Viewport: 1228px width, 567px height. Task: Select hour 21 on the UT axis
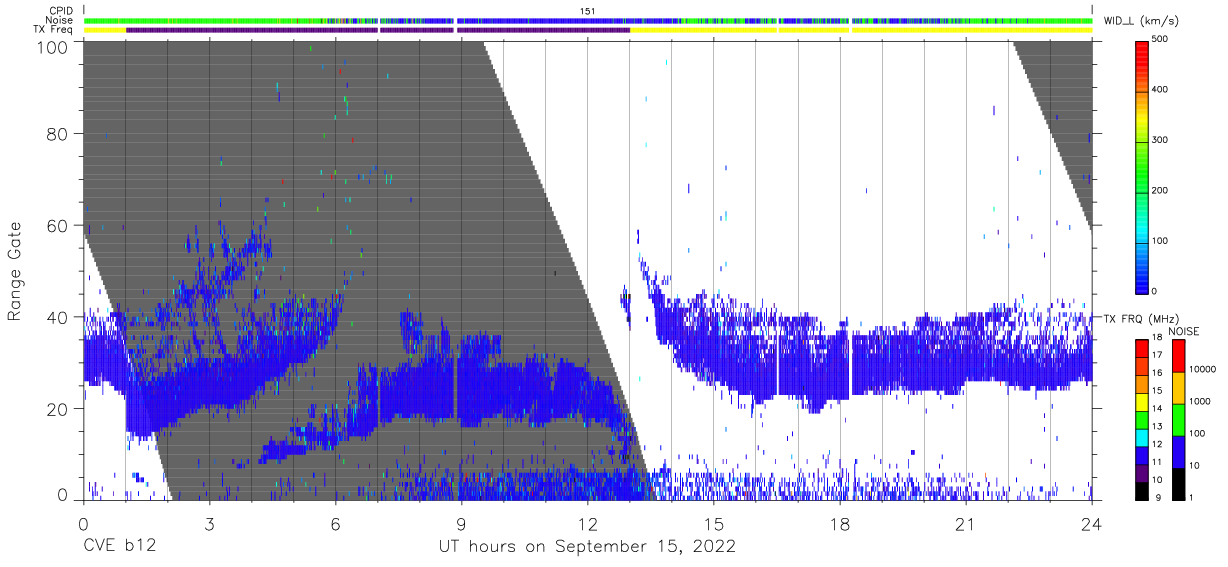pos(966,524)
